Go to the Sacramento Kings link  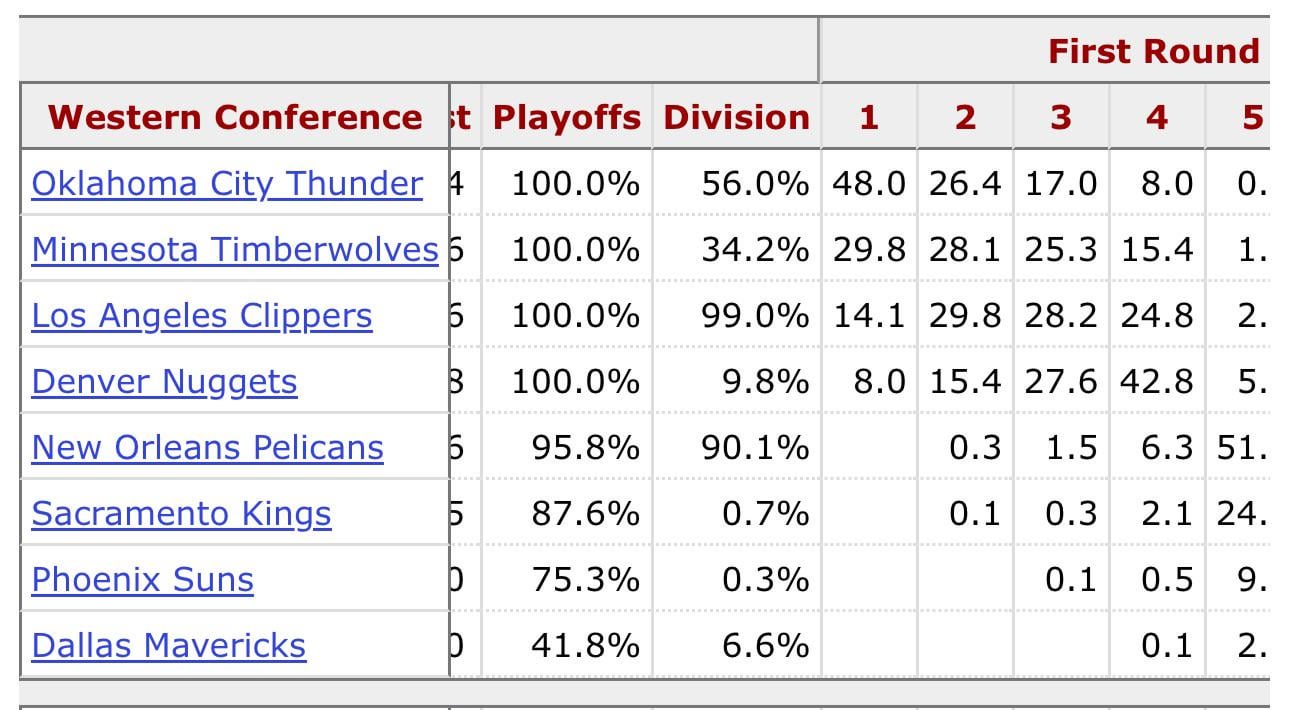tap(181, 513)
